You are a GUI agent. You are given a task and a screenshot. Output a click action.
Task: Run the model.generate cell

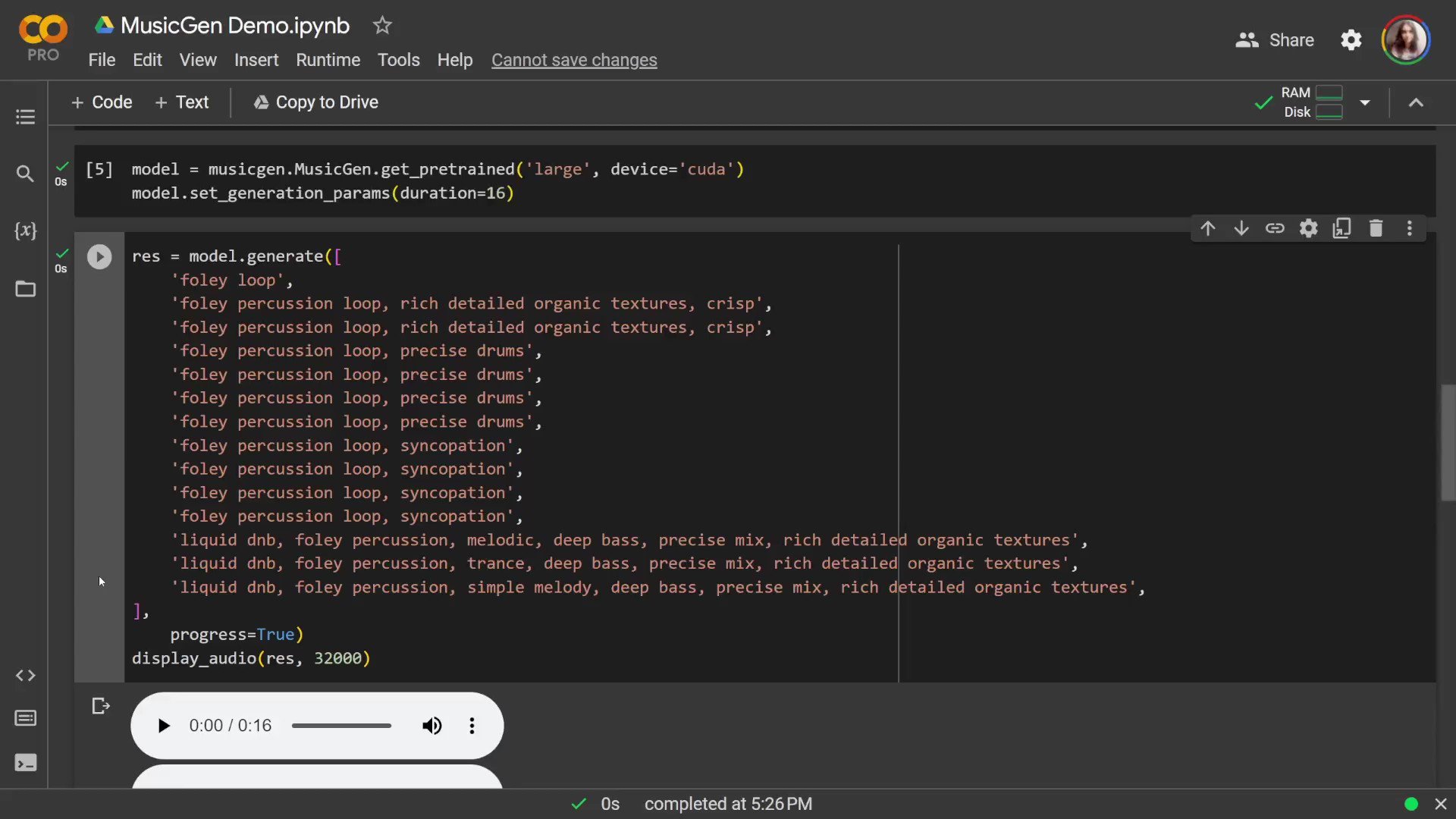(99, 257)
